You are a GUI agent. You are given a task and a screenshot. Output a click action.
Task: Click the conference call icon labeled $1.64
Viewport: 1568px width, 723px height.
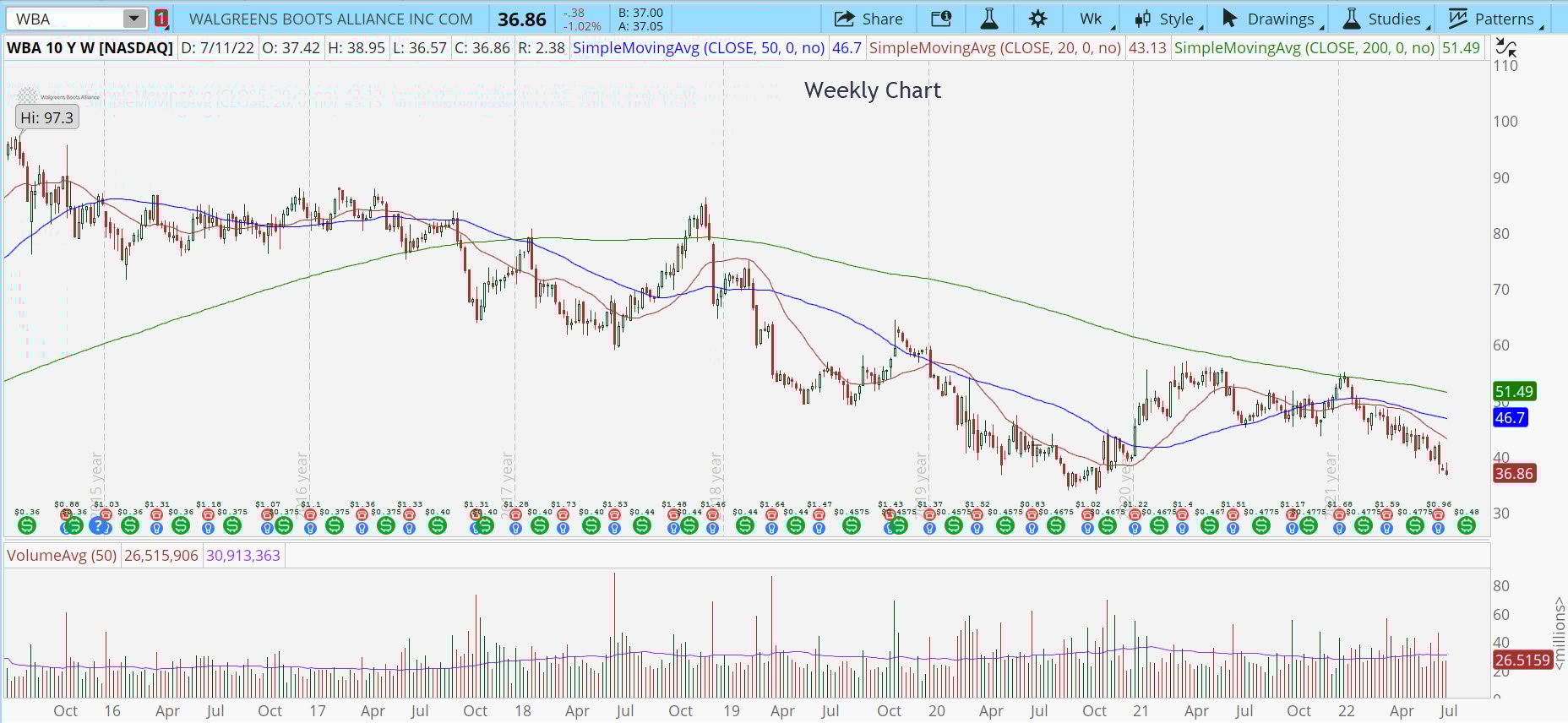click(x=771, y=514)
